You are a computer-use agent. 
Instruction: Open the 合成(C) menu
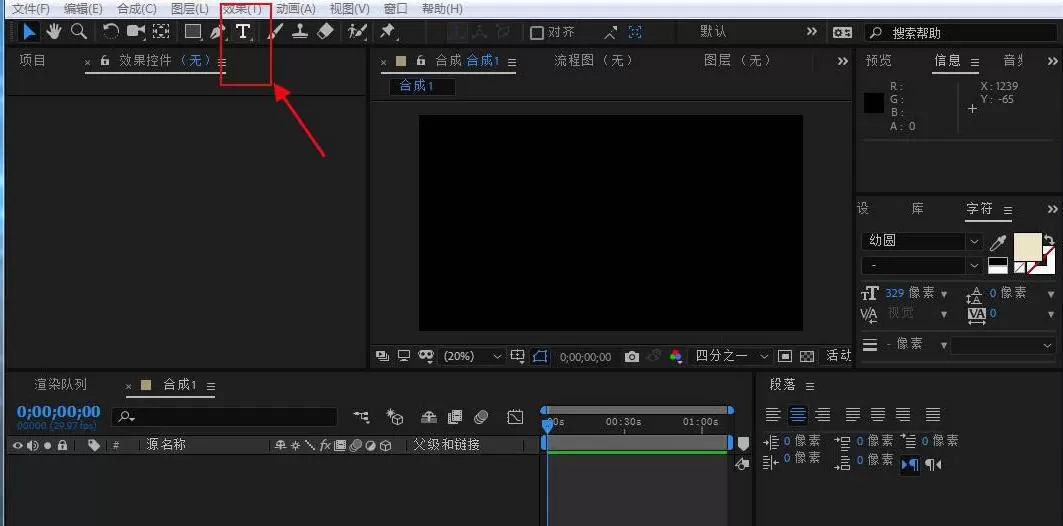[x=136, y=9]
